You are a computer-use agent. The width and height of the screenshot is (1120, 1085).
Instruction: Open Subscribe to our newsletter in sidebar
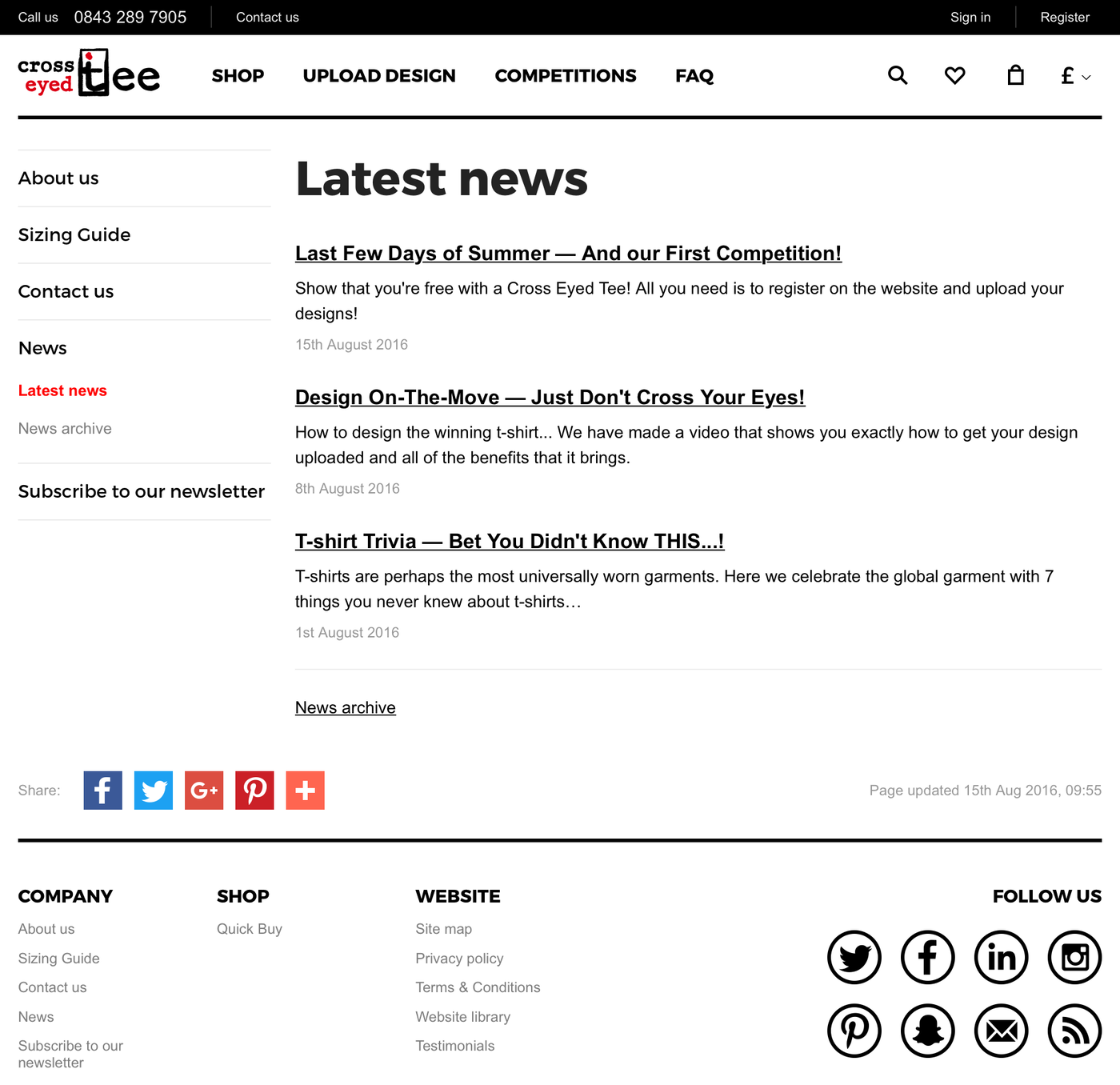[142, 491]
